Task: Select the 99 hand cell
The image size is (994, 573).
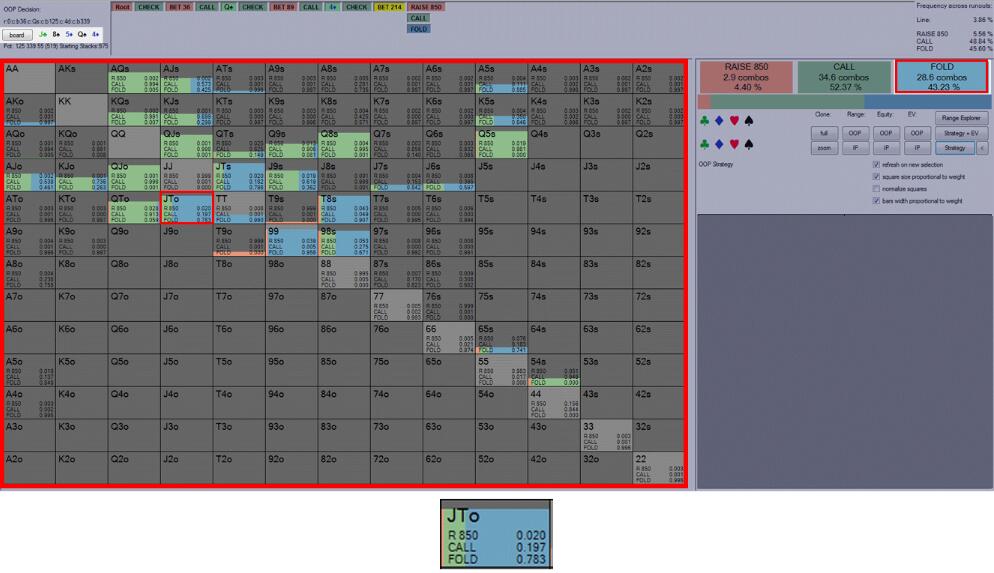Action: [x=292, y=241]
